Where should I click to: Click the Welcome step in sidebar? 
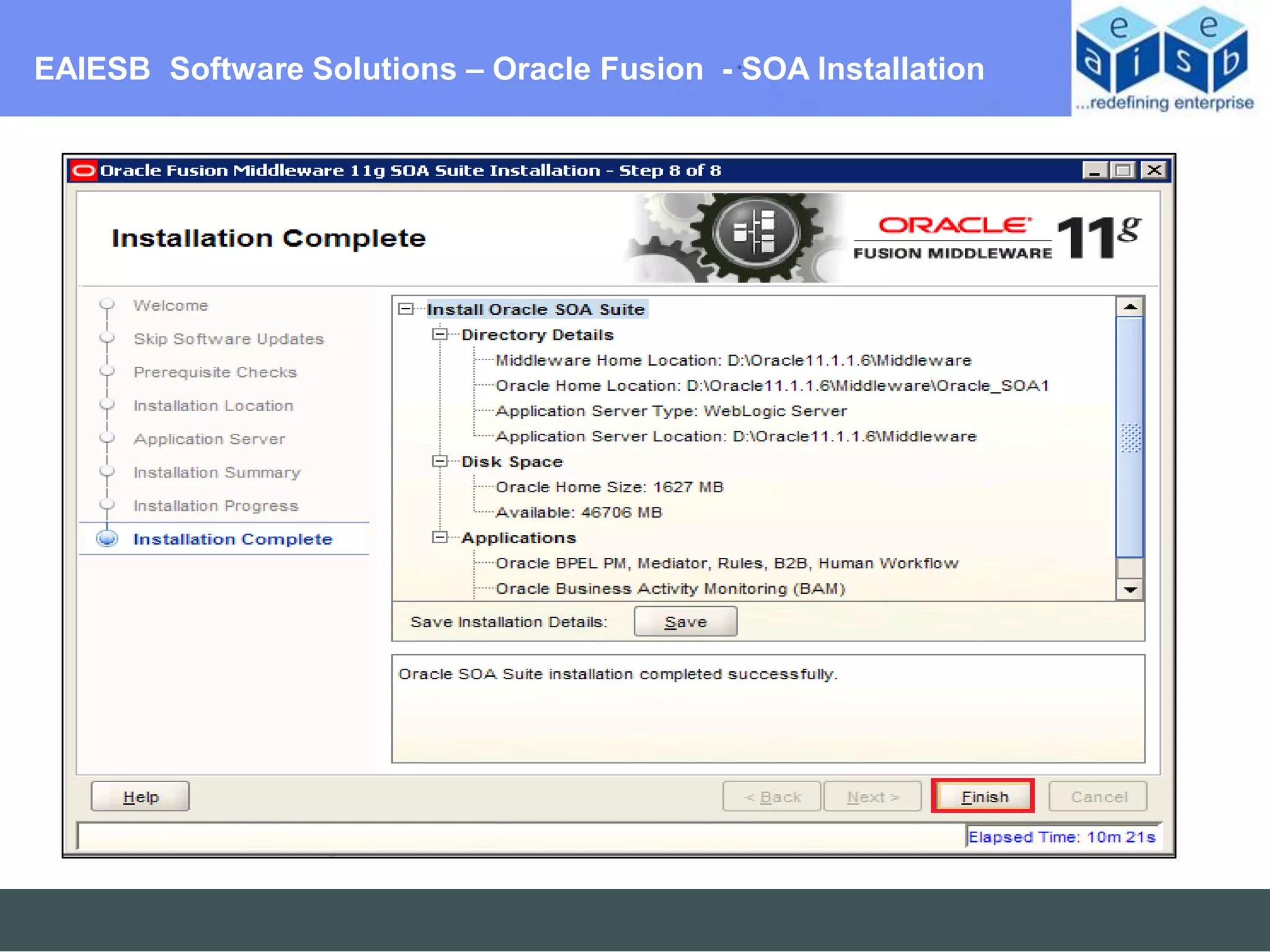coord(171,306)
